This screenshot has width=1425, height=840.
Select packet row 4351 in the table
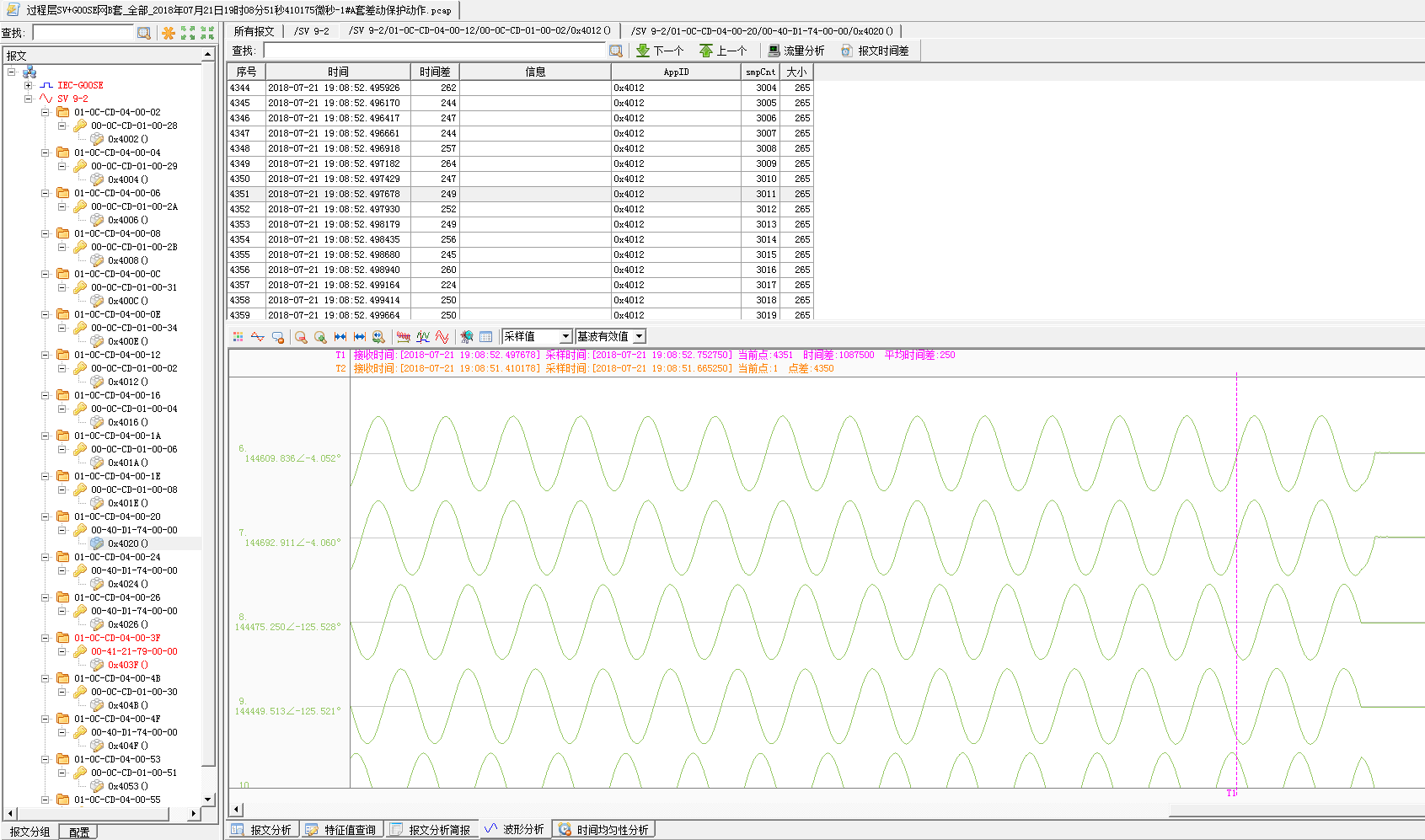tap(520, 194)
